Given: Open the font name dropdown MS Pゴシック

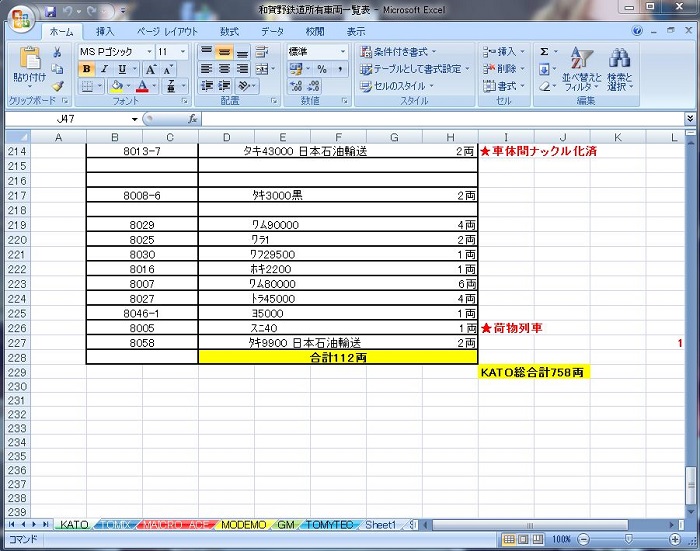Looking at the screenshot, I should (150, 52).
